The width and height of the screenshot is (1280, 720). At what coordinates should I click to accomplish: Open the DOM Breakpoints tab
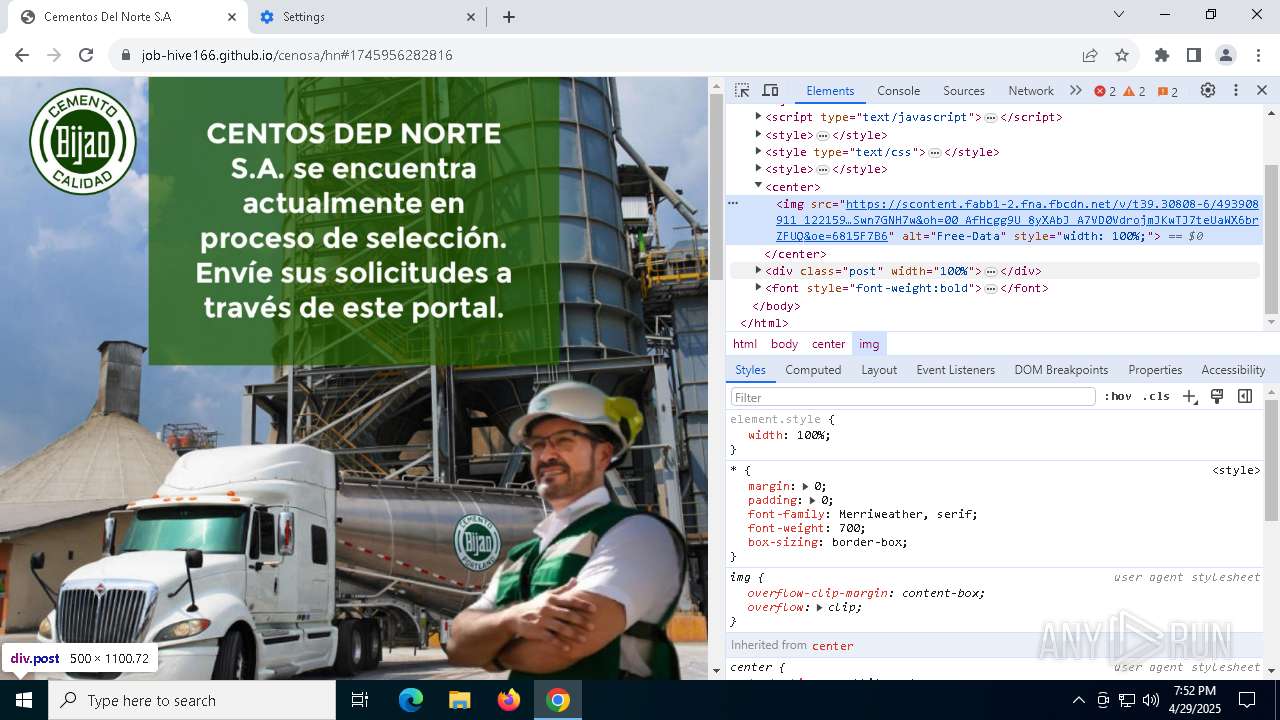pyautogui.click(x=1061, y=370)
